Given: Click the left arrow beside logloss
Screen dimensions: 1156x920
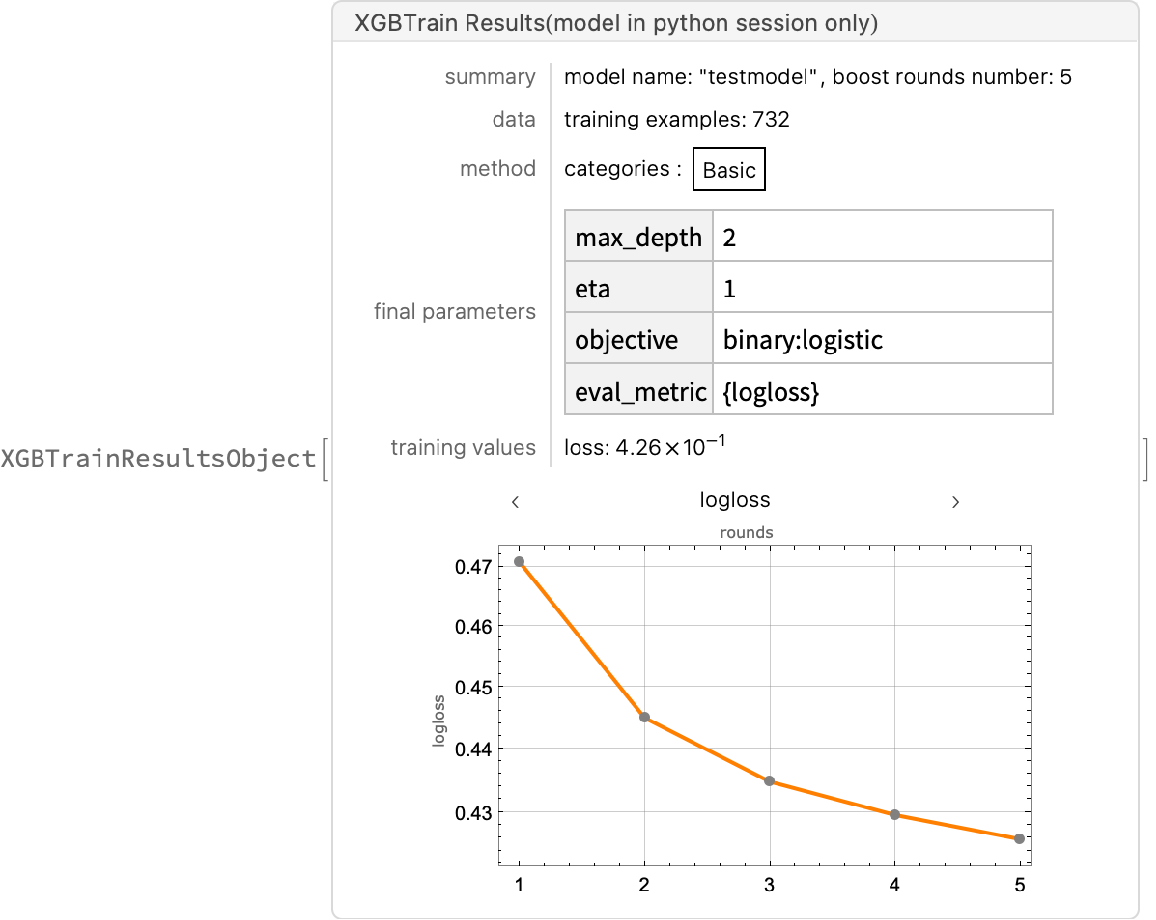Looking at the screenshot, I should pos(515,502).
